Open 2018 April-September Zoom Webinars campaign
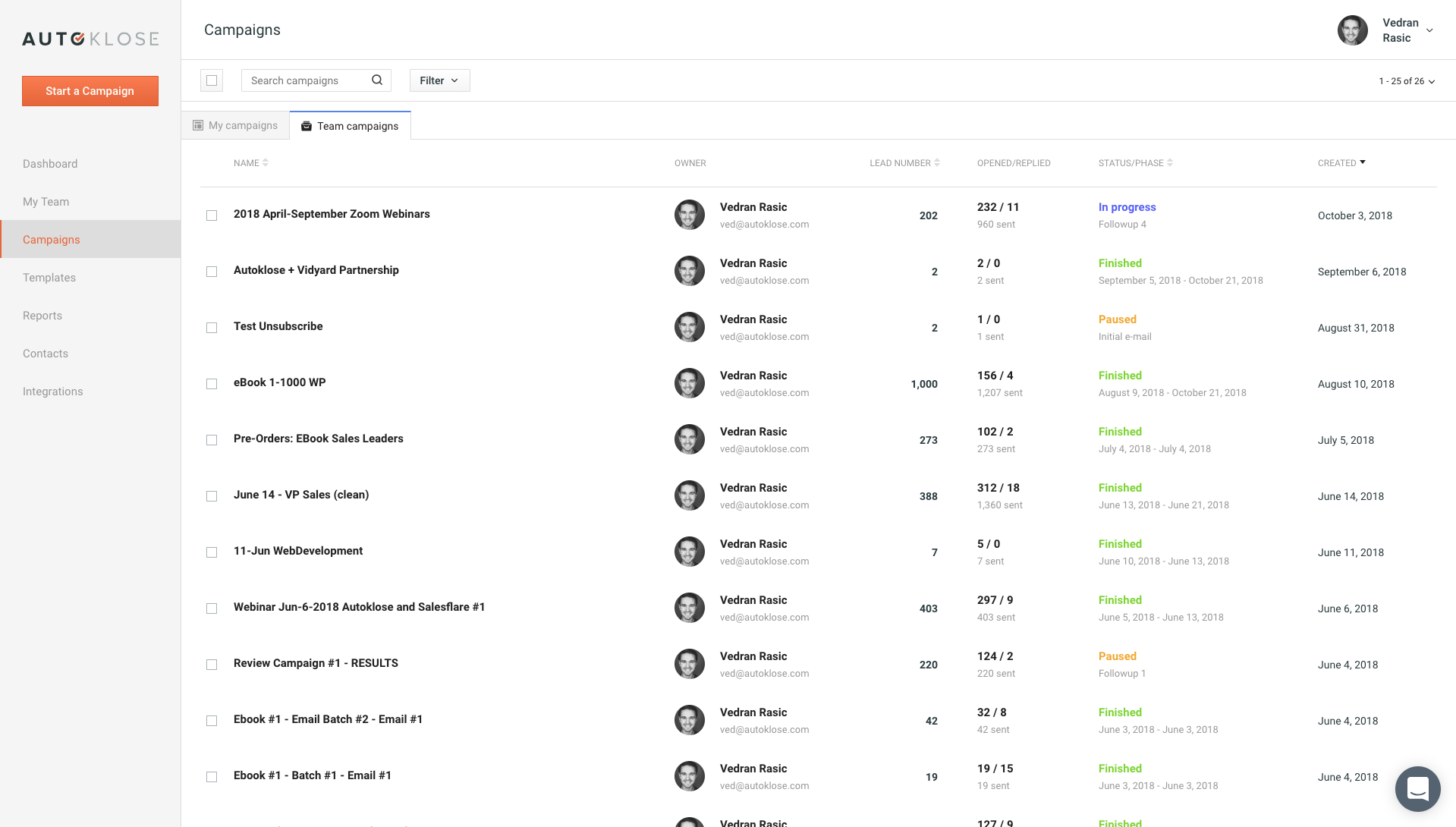 point(332,215)
